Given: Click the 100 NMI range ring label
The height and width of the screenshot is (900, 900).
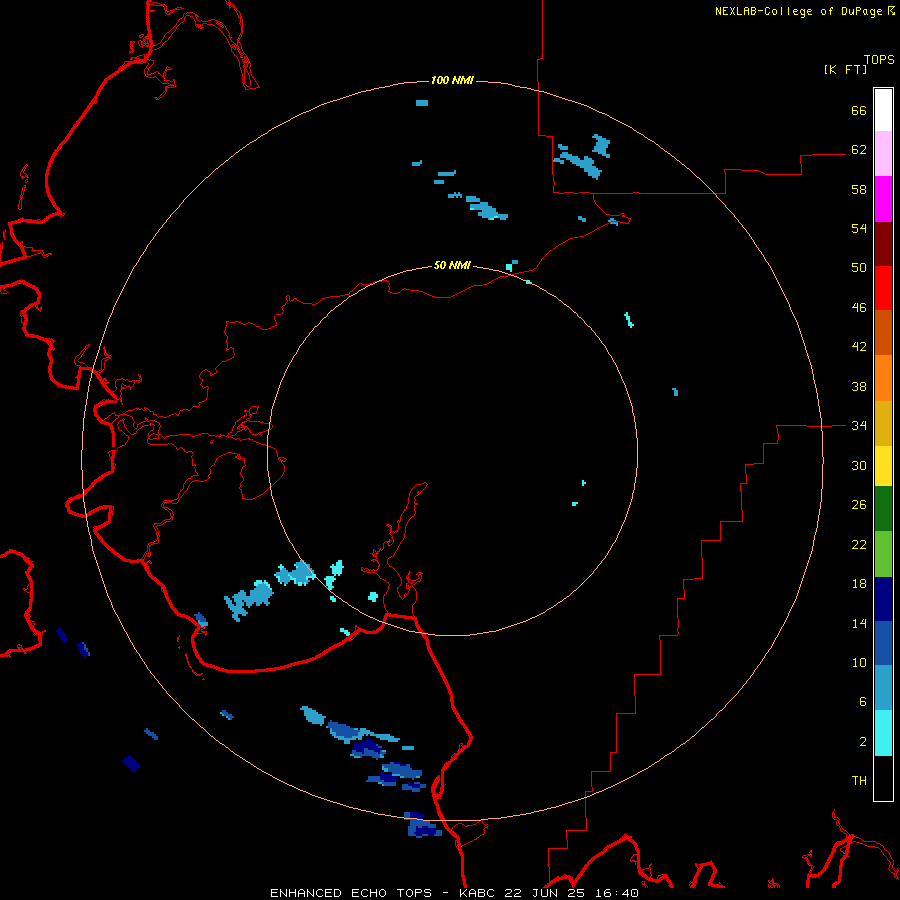Looking at the screenshot, I should [452, 80].
